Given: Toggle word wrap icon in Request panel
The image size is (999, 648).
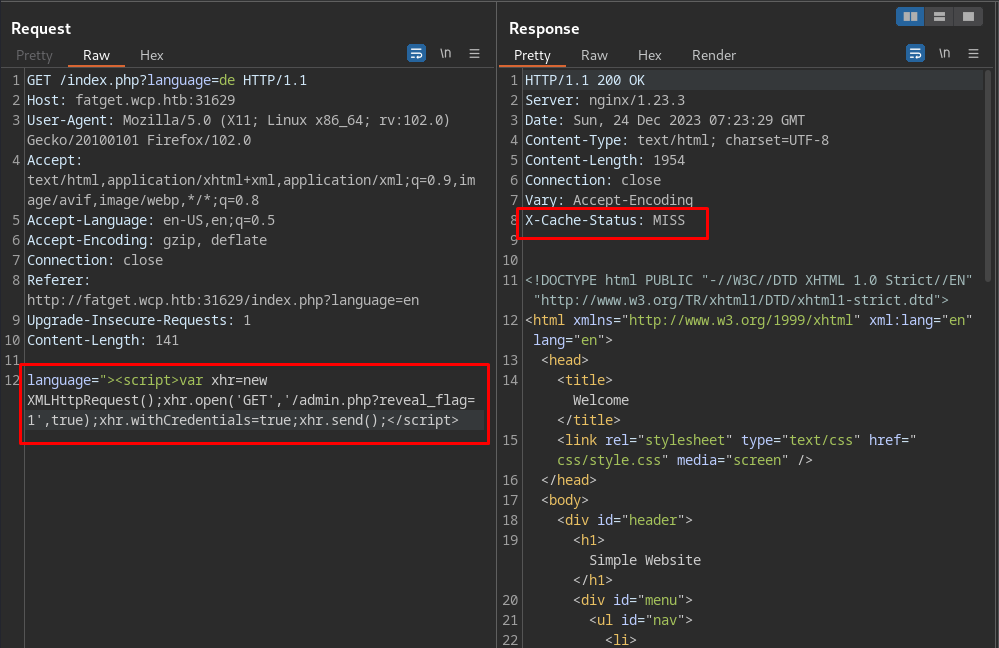Looking at the screenshot, I should (416, 54).
